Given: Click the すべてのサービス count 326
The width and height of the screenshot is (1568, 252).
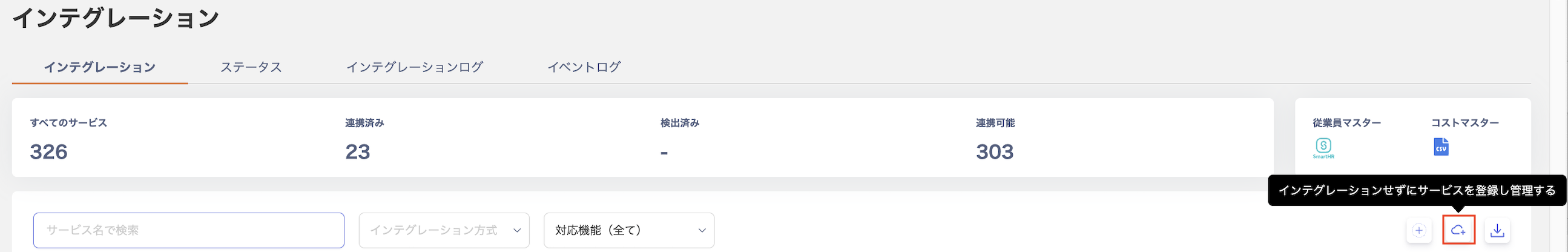Looking at the screenshot, I should (x=48, y=151).
